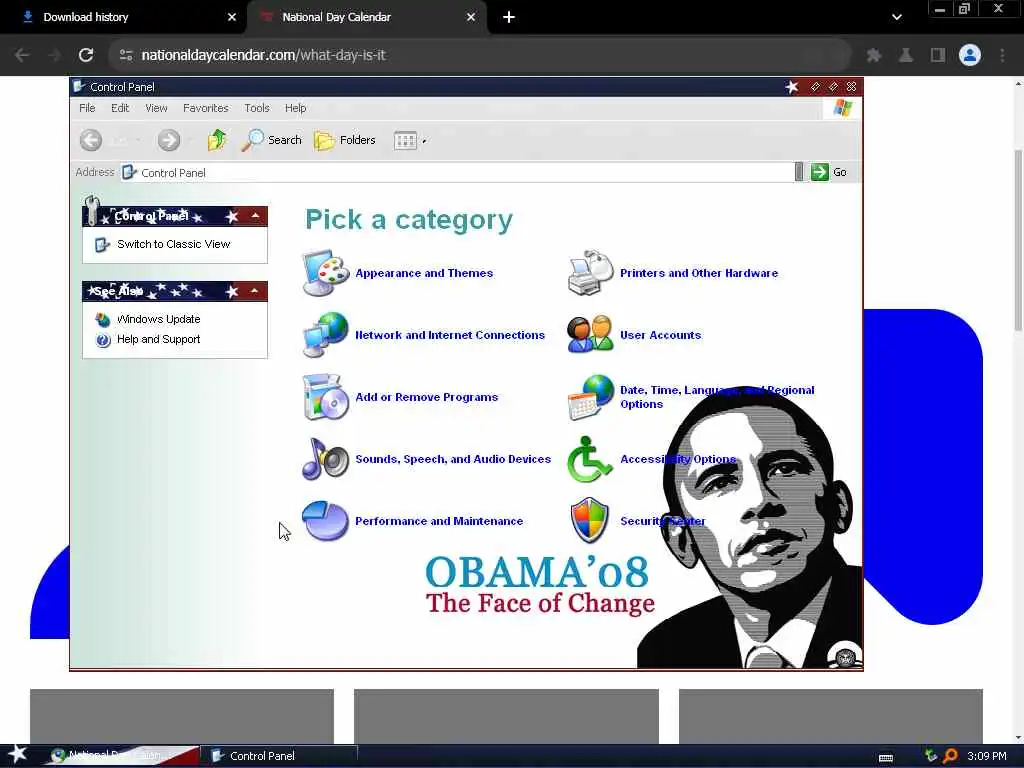Click Switch to Classic View link
This screenshot has width=1024, height=768.
tap(174, 244)
